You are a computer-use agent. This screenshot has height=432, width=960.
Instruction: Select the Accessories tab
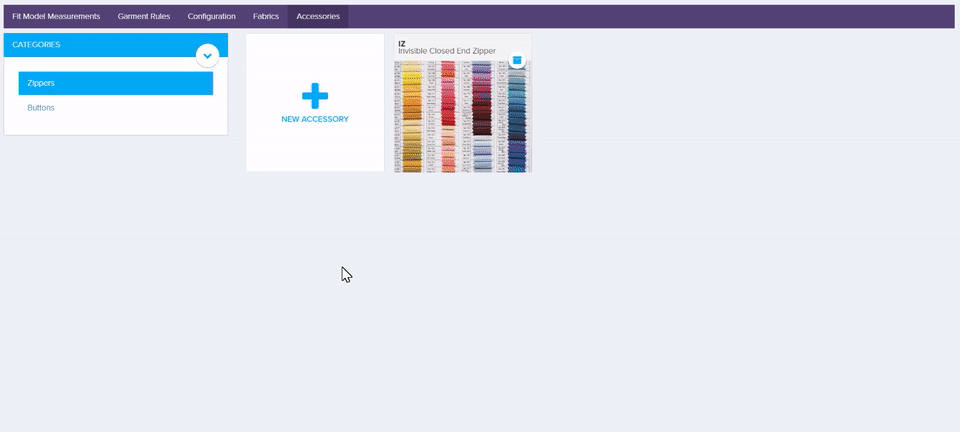(318, 17)
